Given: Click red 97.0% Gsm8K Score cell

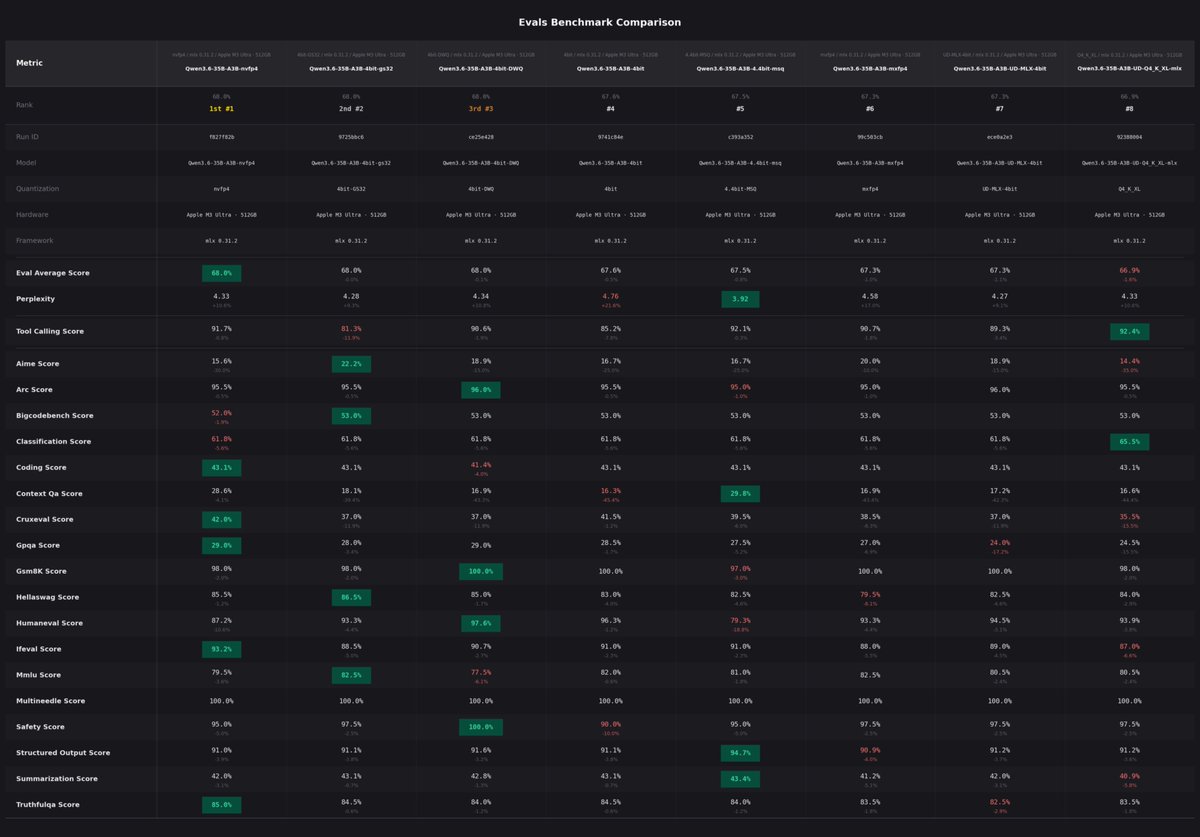Looking at the screenshot, I should point(740,569).
